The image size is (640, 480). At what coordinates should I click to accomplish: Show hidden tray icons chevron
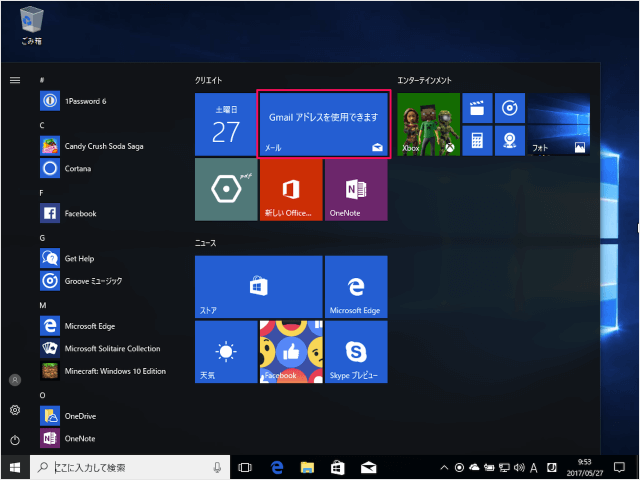tap(444, 468)
